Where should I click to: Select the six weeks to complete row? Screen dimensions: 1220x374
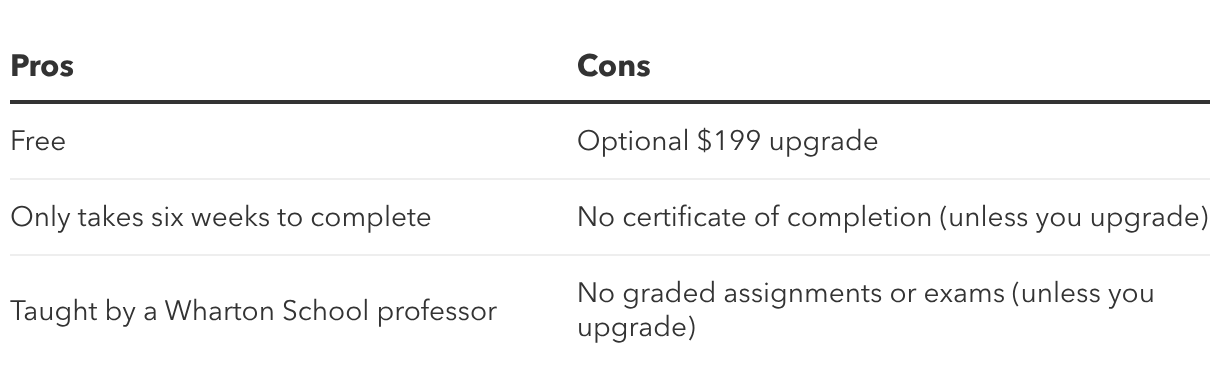610,217
